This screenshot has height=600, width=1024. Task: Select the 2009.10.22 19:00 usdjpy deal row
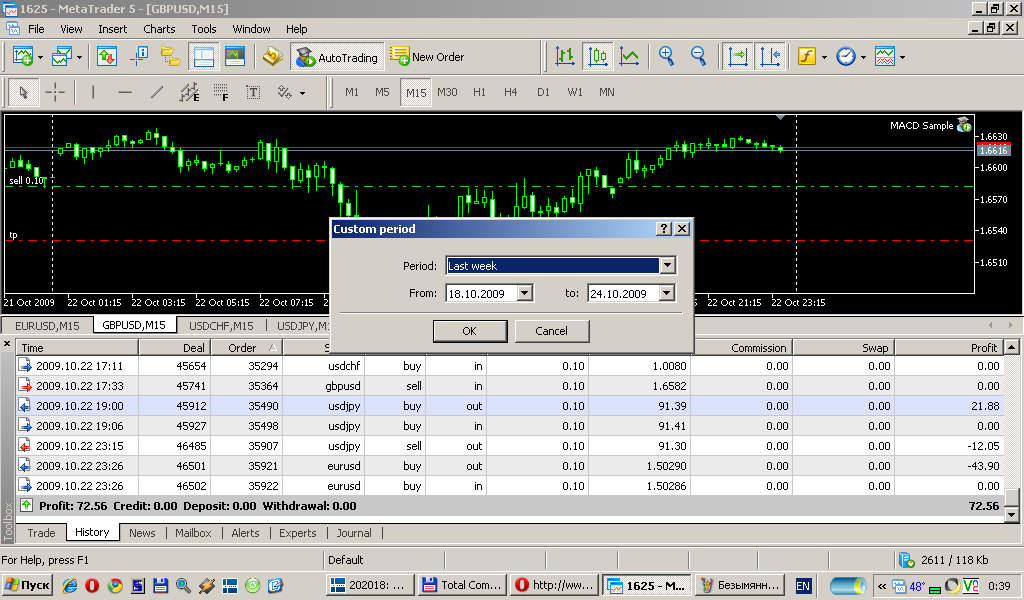509,405
